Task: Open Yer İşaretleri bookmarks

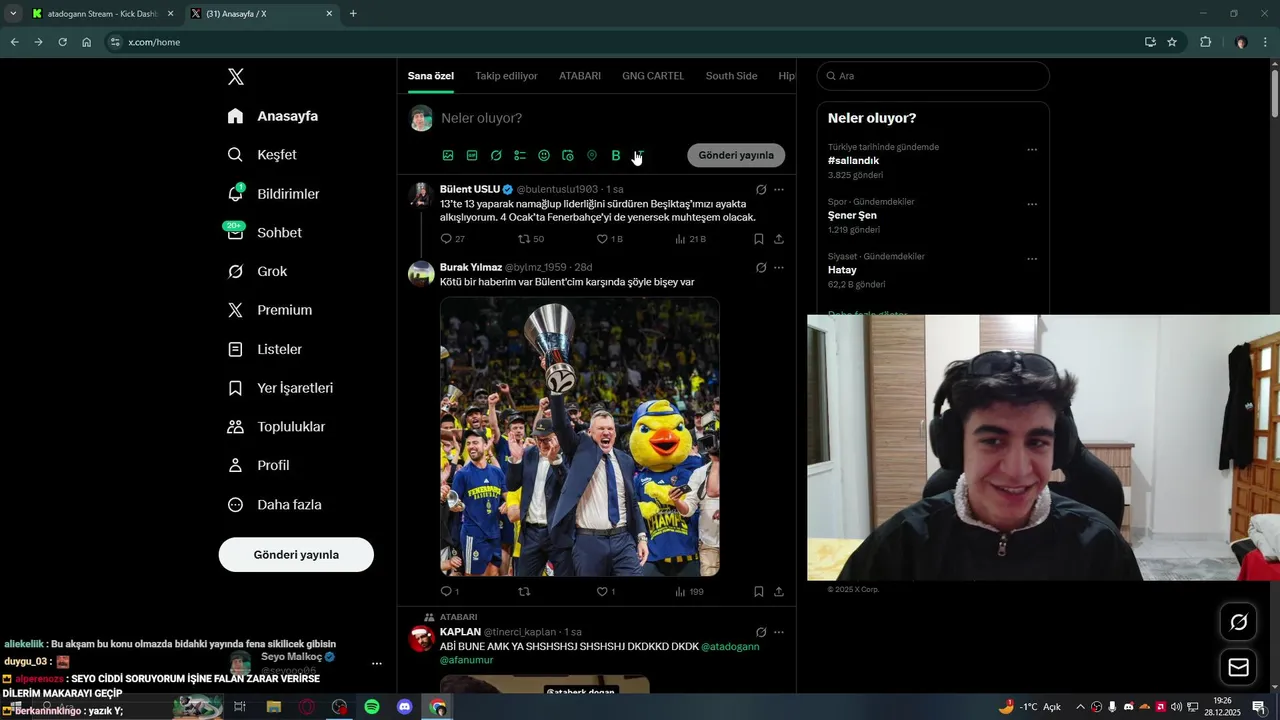Action: coord(280,388)
